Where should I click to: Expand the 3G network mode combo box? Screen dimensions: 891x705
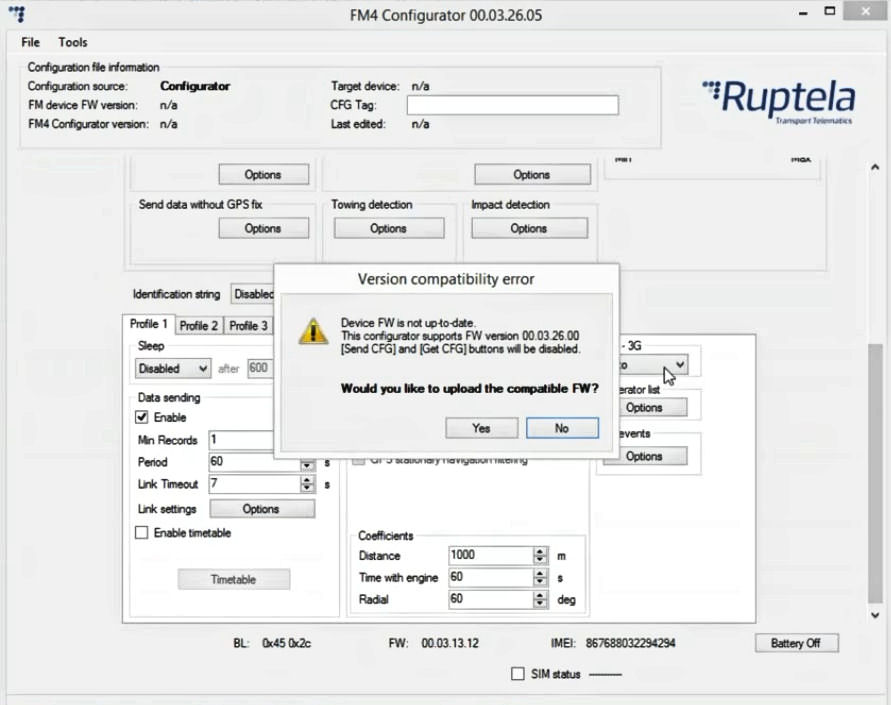pyautogui.click(x=679, y=363)
